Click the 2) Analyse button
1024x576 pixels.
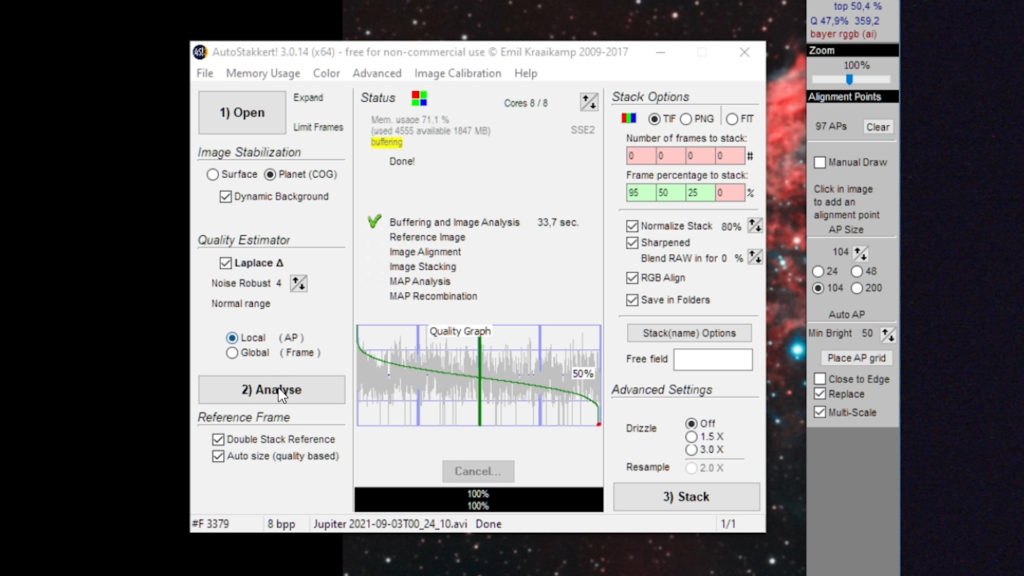point(272,390)
